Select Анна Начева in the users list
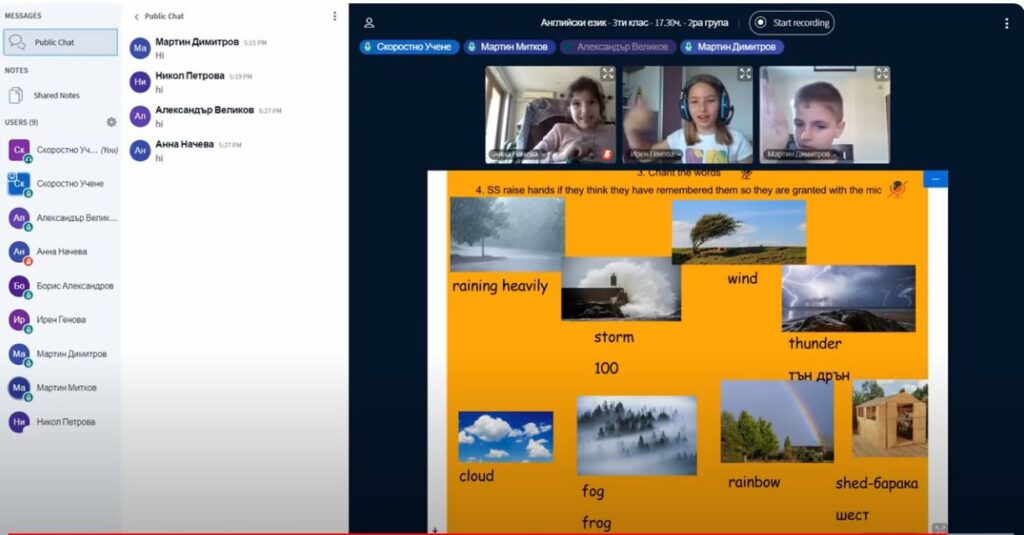This screenshot has width=1024, height=535. [x=61, y=252]
